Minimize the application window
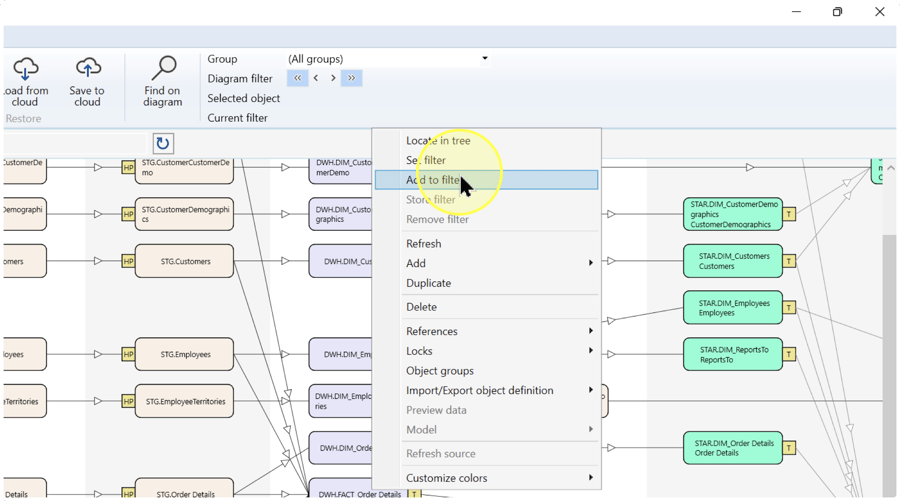This screenshot has height=501, width=900. pyautogui.click(x=796, y=11)
